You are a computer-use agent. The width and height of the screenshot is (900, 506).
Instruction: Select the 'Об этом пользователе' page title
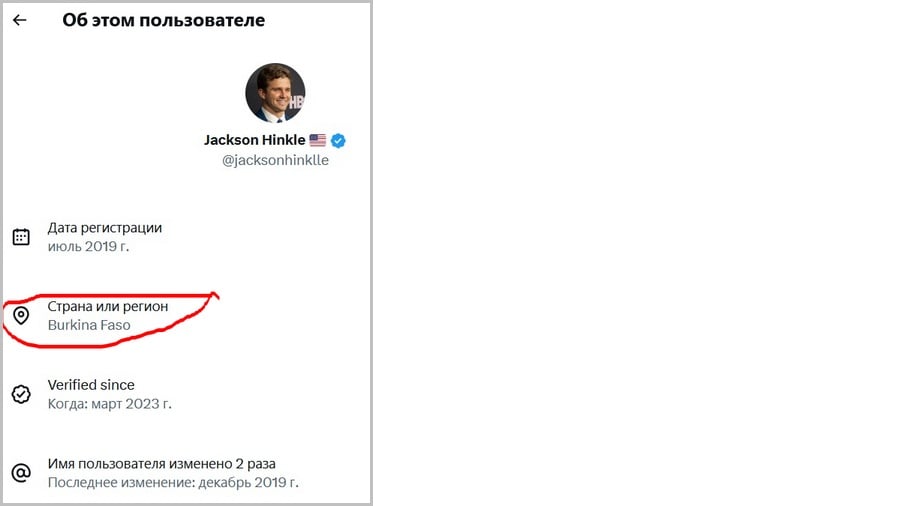[x=164, y=20]
